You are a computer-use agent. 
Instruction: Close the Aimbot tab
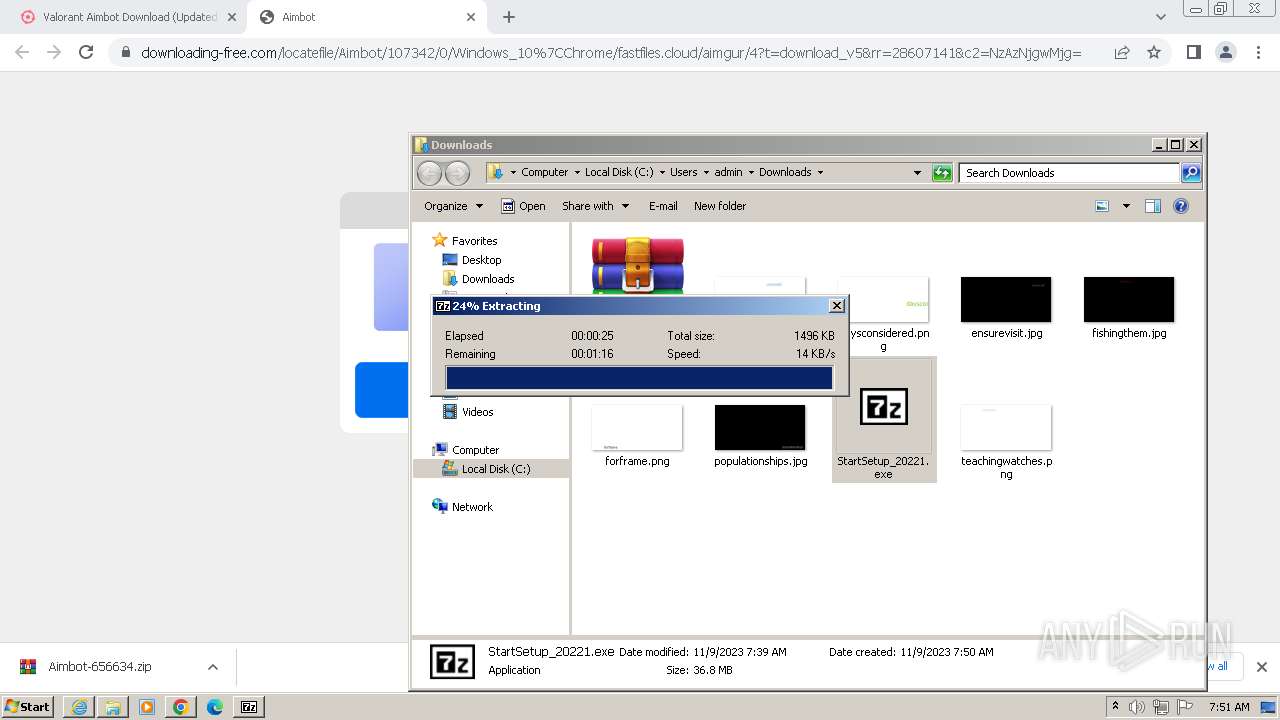coord(471,17)
